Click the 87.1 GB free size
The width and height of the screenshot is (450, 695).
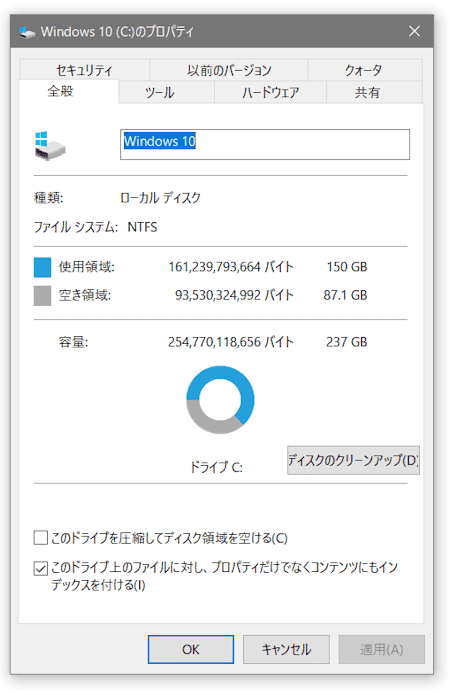pyautogui.click(x=345, y=295)
